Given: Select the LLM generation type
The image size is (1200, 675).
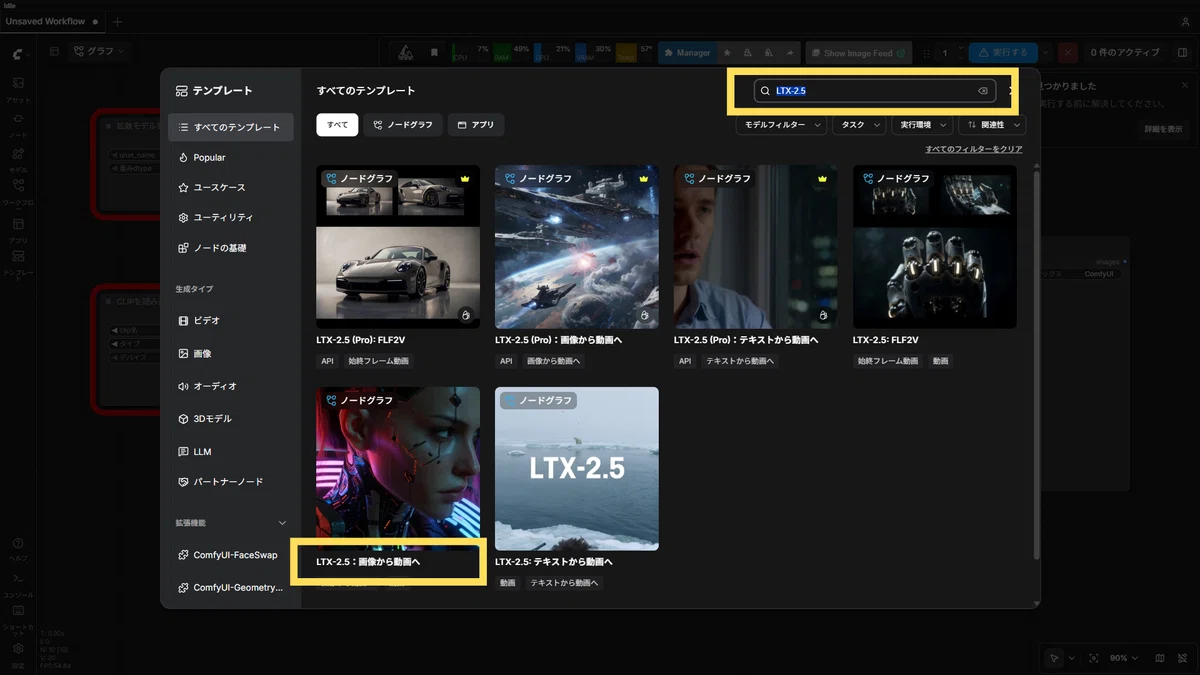Looking at the screenshot, I should point(231,451).
